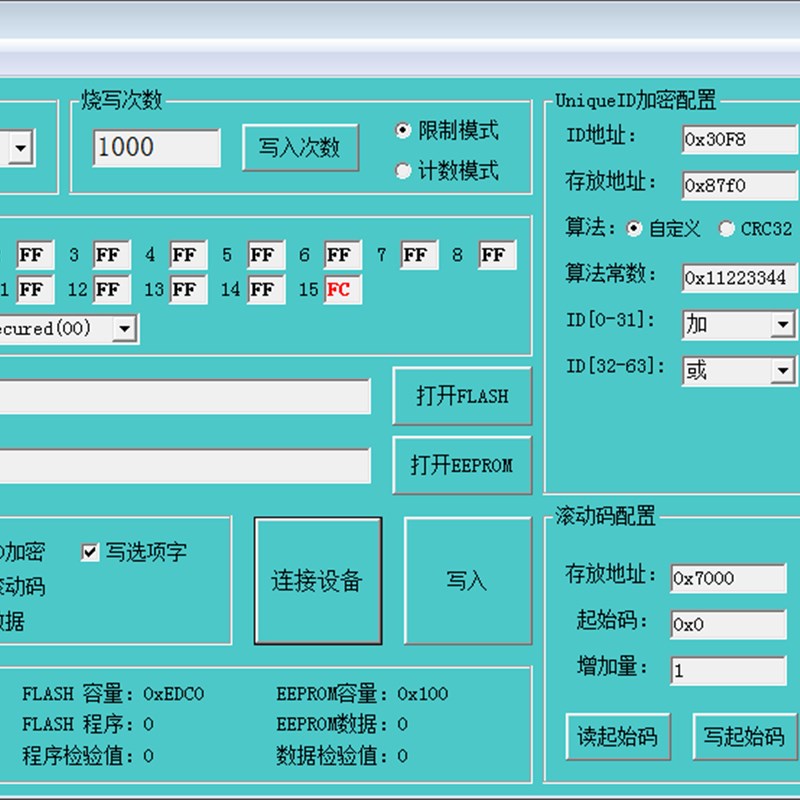
Task: Focus 起始码 field 0x0
Action: (729, 624)
